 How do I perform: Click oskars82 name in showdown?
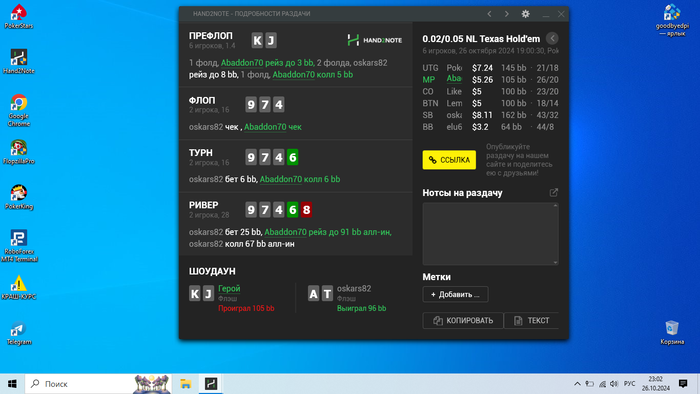(x=354, y=289)
